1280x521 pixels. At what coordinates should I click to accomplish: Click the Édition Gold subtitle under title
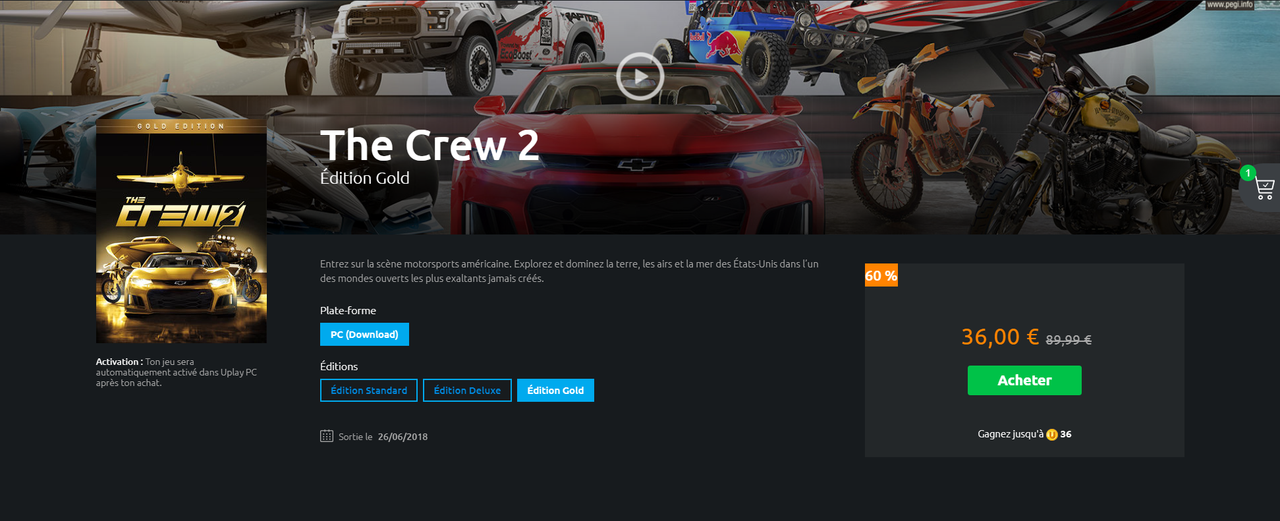364,178
